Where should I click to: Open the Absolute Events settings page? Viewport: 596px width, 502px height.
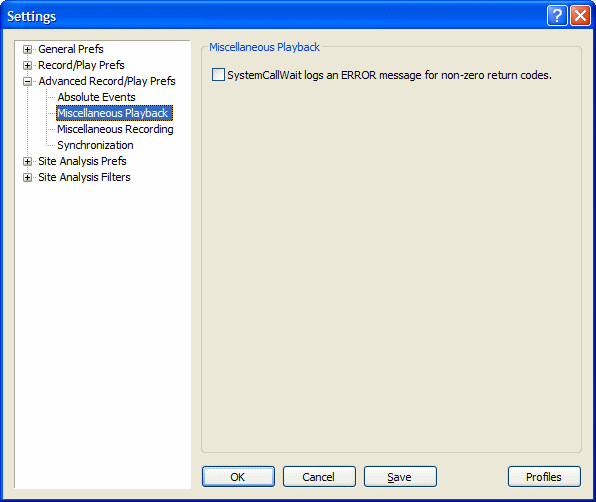[x=96, y=97]
